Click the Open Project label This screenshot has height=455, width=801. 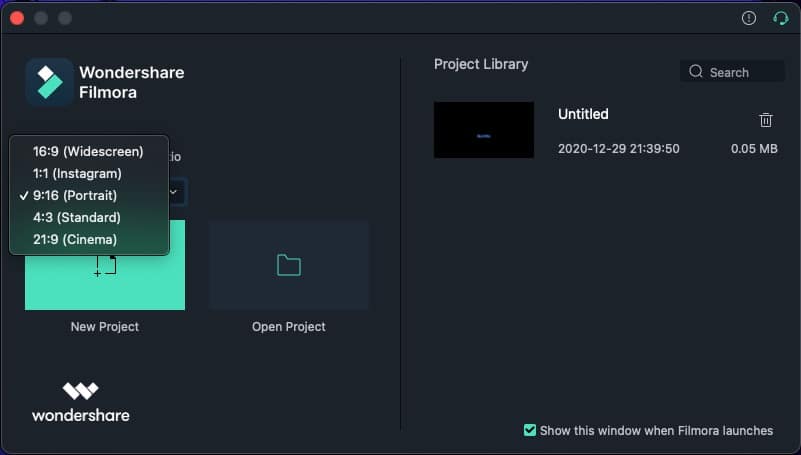289,327
